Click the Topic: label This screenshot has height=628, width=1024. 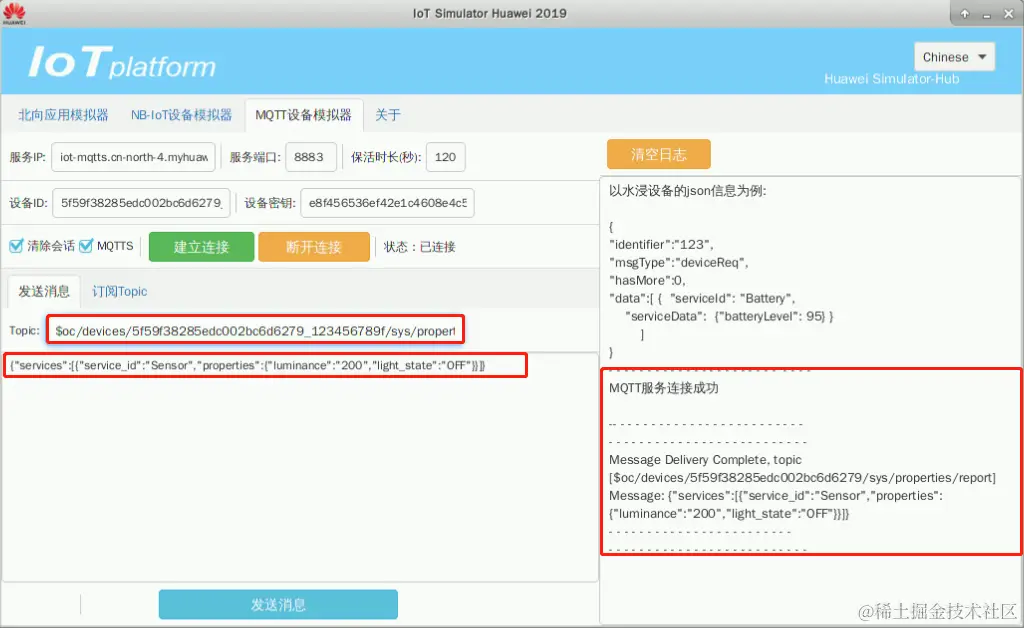(x=24, y=330)
